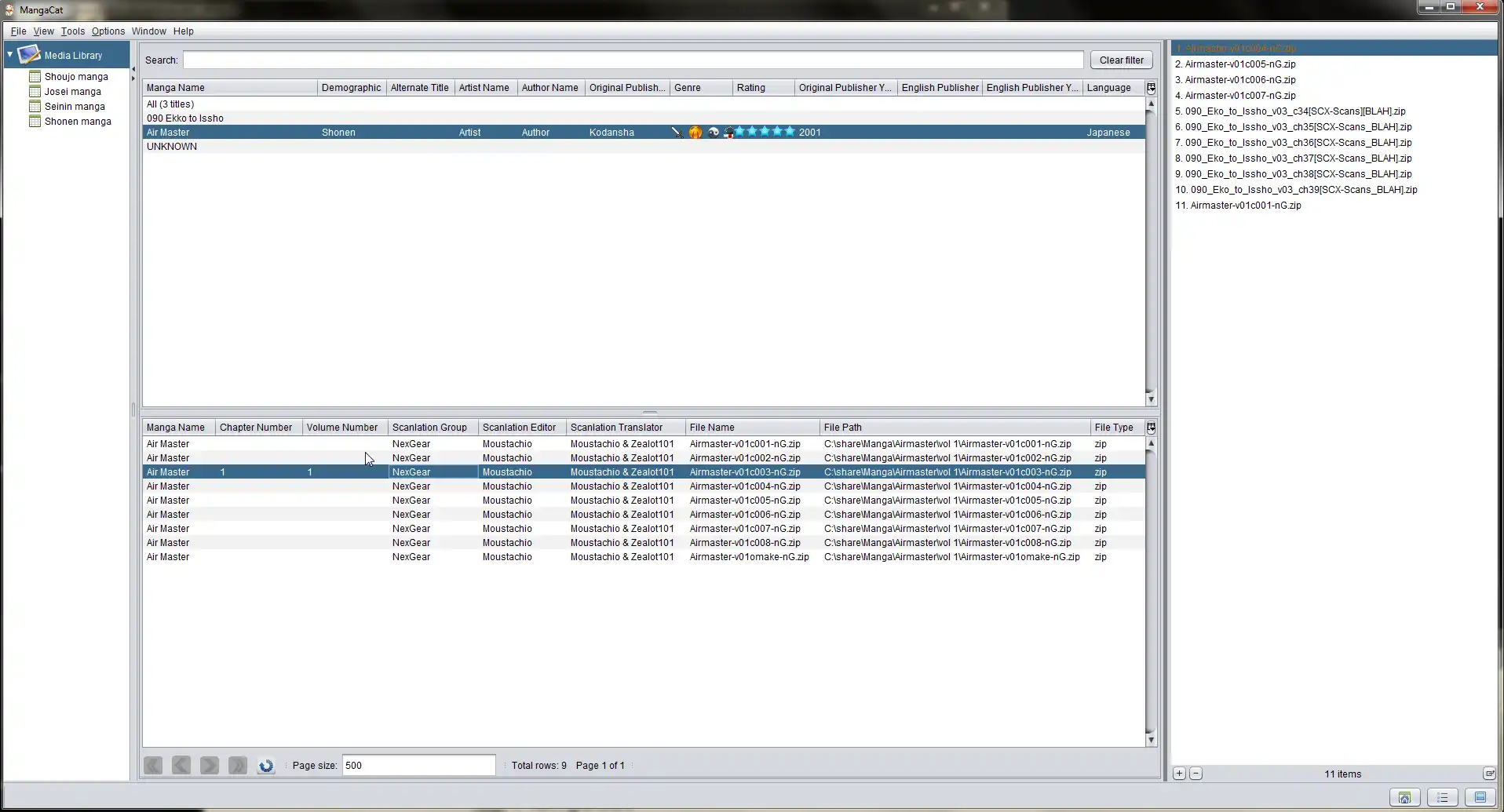This screenshot has height=812, width=1504.
Task: Open column chooser of chapter table
Action: click(1151, 428)
